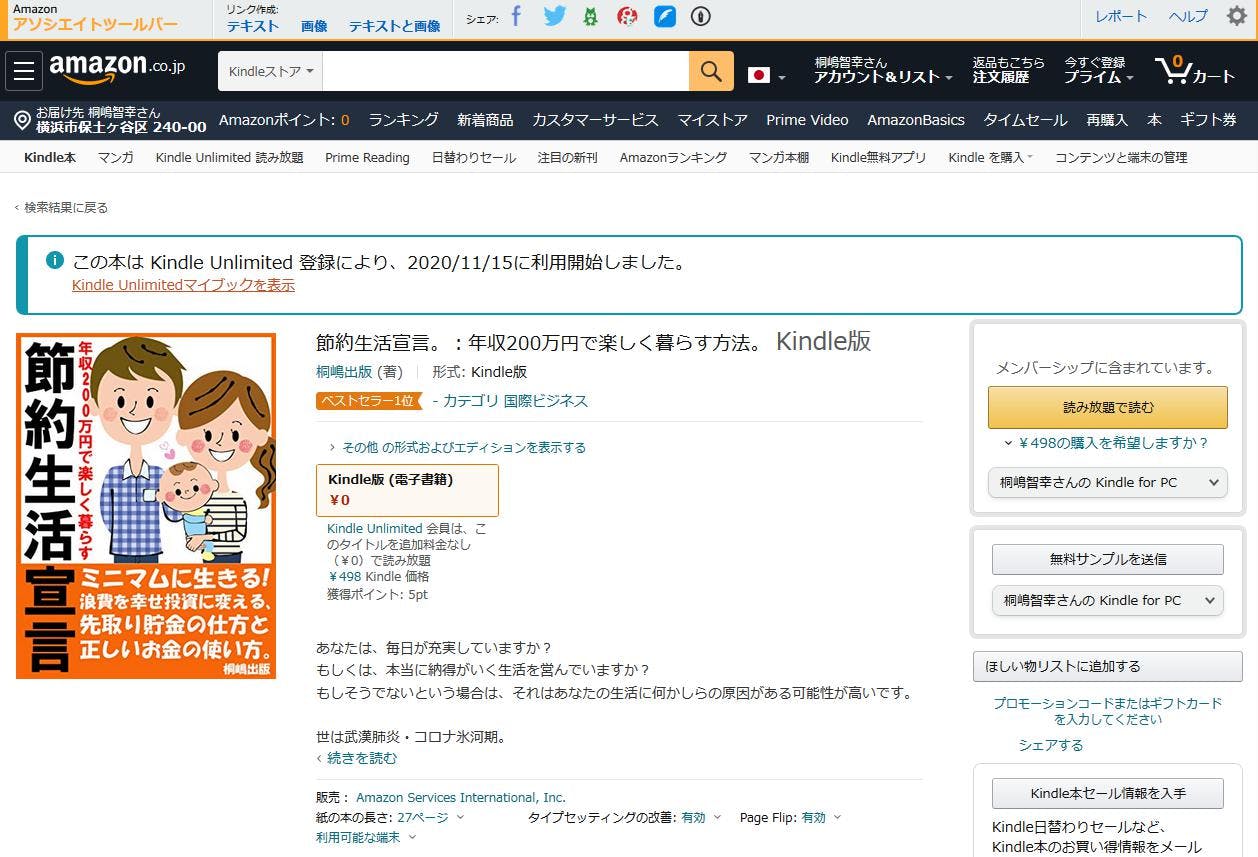Open the Amazon hamburger menu
Image resolution: width=1258 pixels, height=857 pixels.
pos(24,71)
